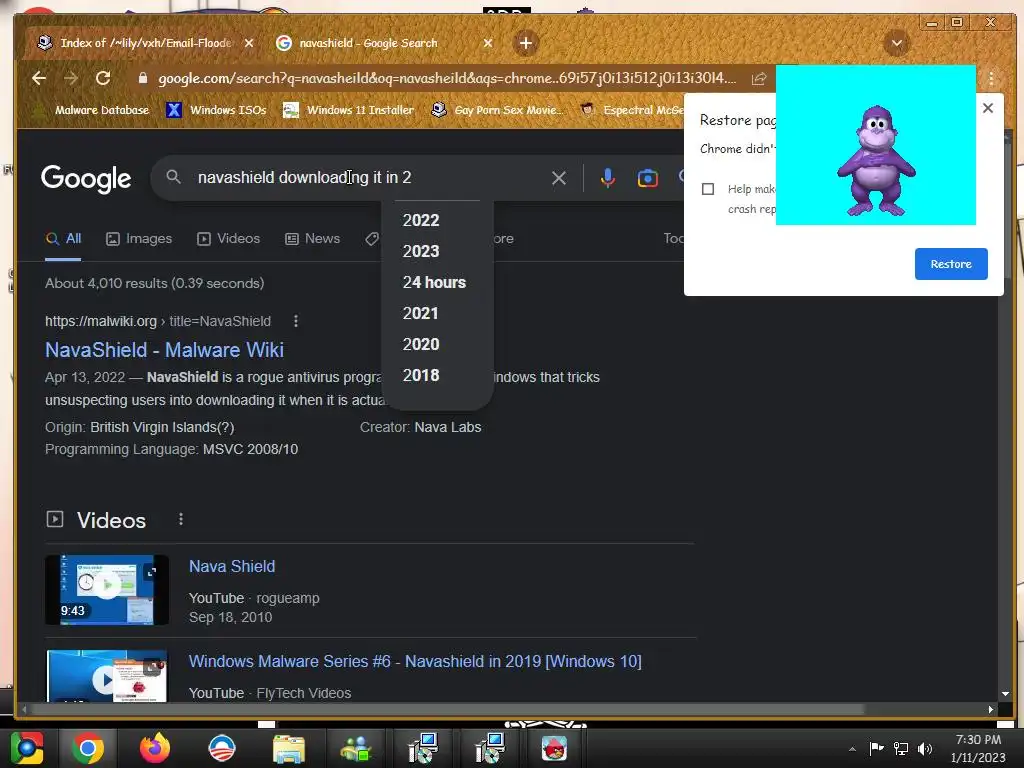Launch Firefox from the taskbar
The height and width of the screenshot is (768, 1024).
pyautogui.click(x=155, y=748)
